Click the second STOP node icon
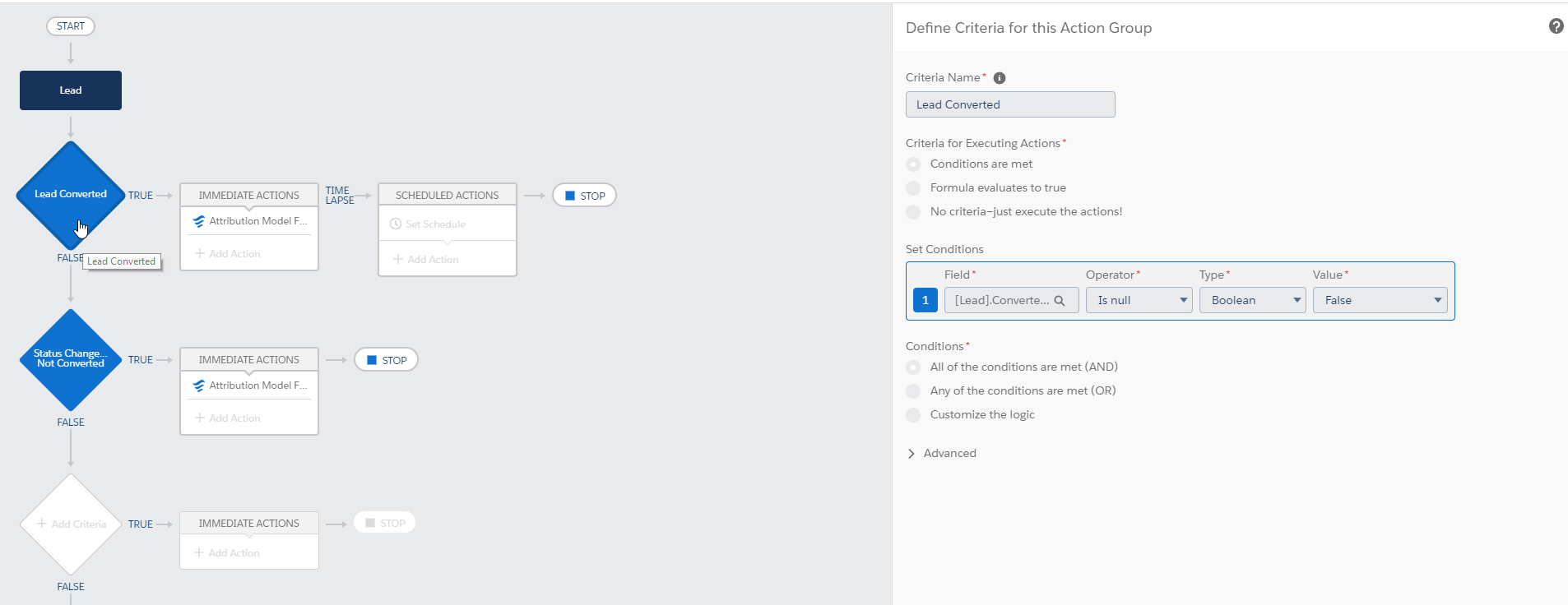 coord(372,360)
